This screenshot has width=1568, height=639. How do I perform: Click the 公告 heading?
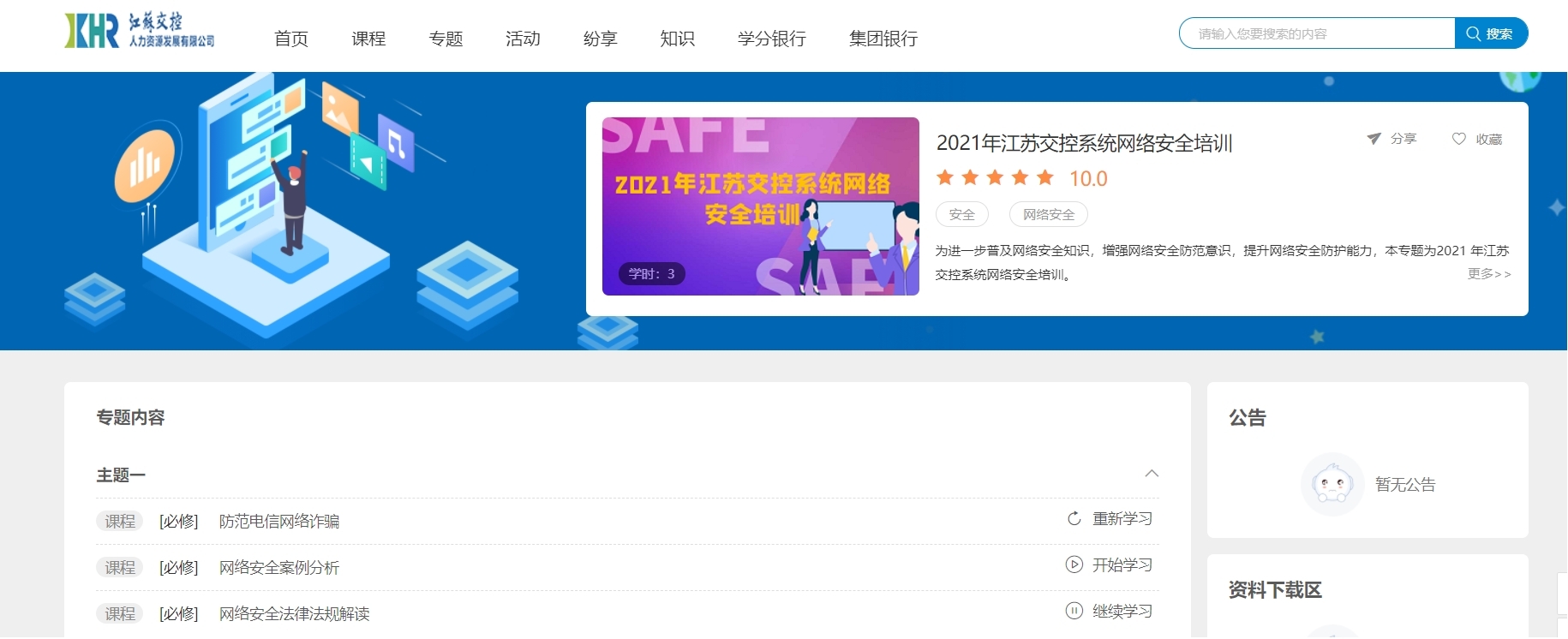1248,418
